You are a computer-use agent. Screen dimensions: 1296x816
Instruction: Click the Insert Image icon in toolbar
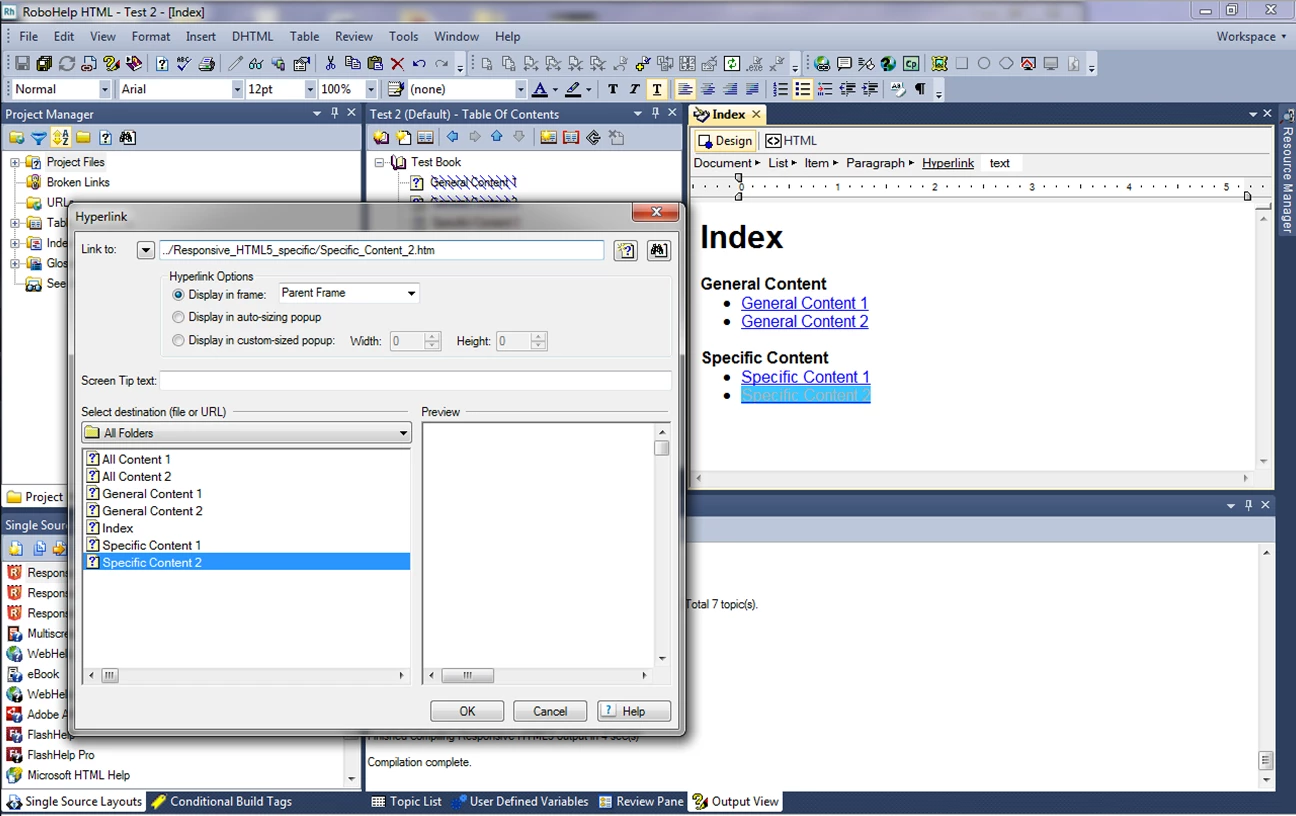(x=939, y=63)
